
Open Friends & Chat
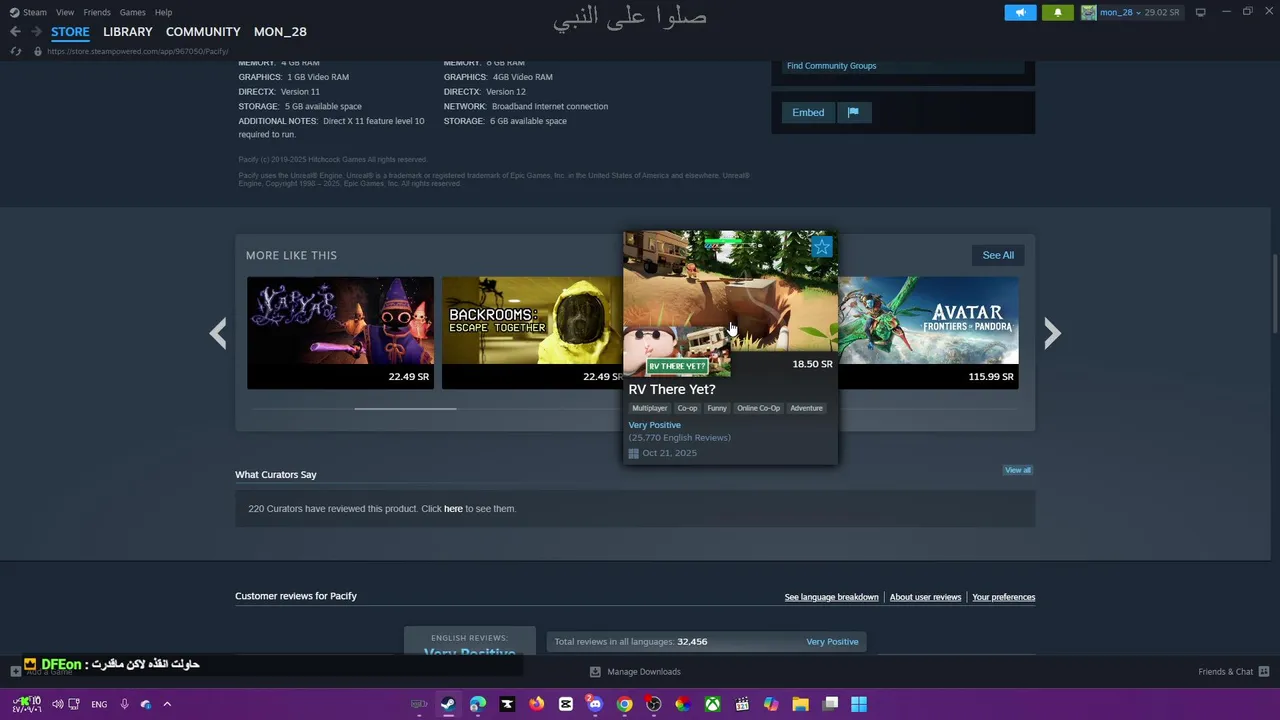coord(1233,672)
